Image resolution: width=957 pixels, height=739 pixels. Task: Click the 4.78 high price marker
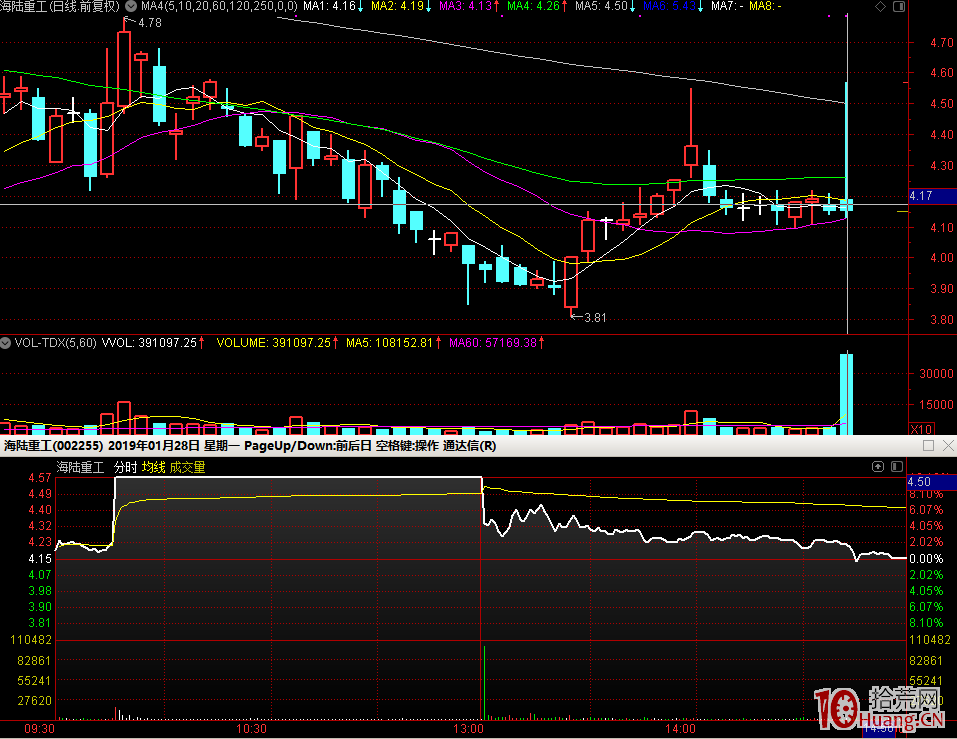pyautogui.click(x=149, y=22)
